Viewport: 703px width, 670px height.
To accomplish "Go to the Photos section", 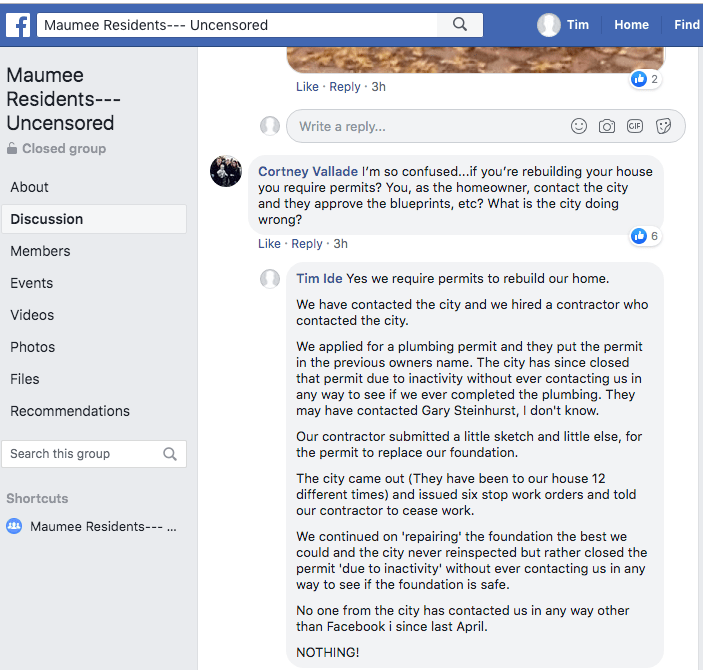I will [x=32, y=347].
